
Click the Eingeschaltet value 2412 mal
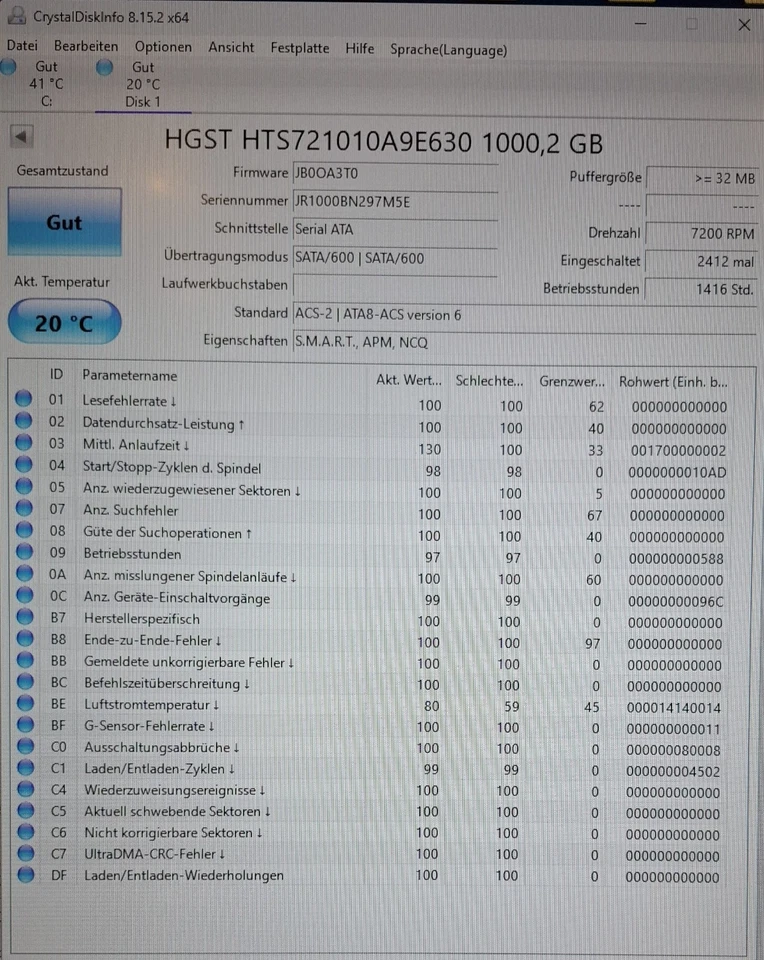pyautogui.click(x=702, y=261)
